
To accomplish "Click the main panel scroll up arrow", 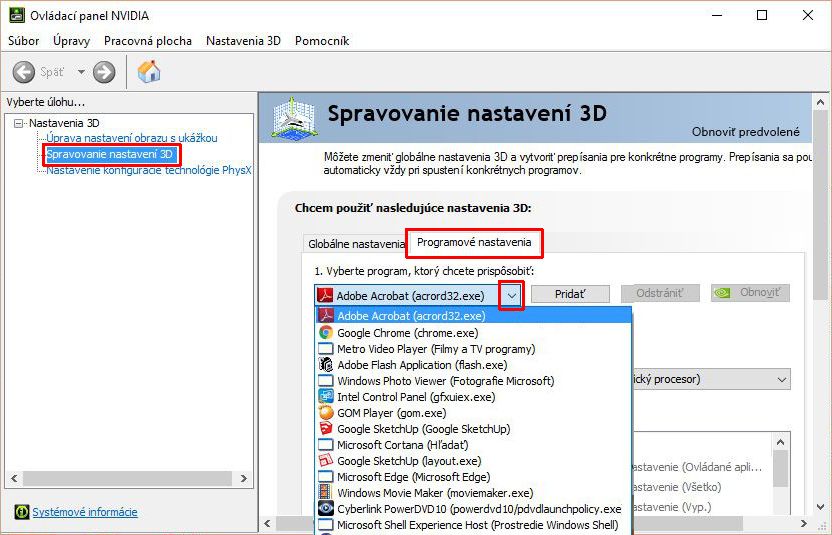I will tap(820, 102).
